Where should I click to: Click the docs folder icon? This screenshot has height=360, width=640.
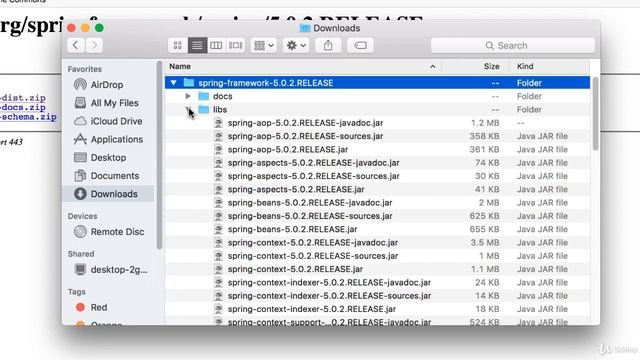(203, 96)
